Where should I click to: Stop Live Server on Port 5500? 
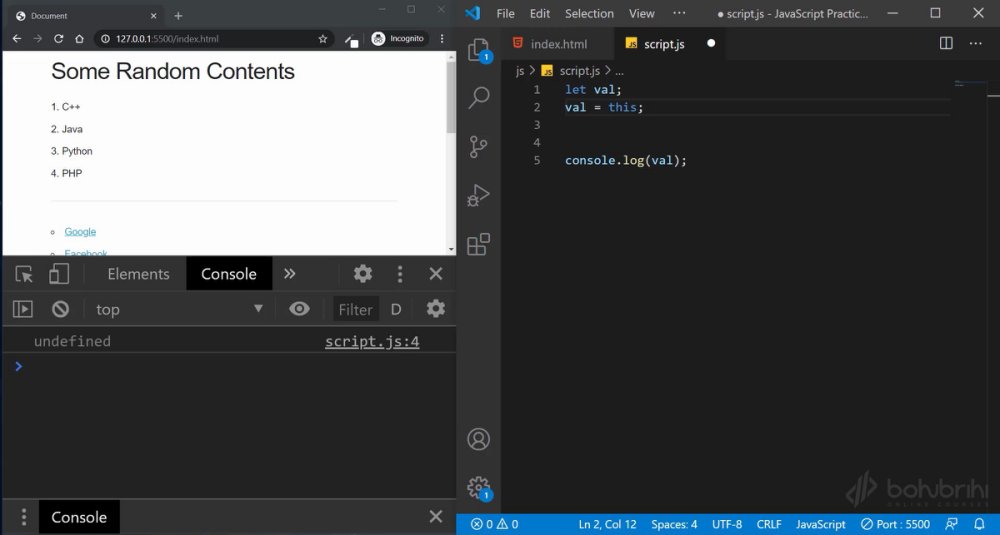(895, 524)
